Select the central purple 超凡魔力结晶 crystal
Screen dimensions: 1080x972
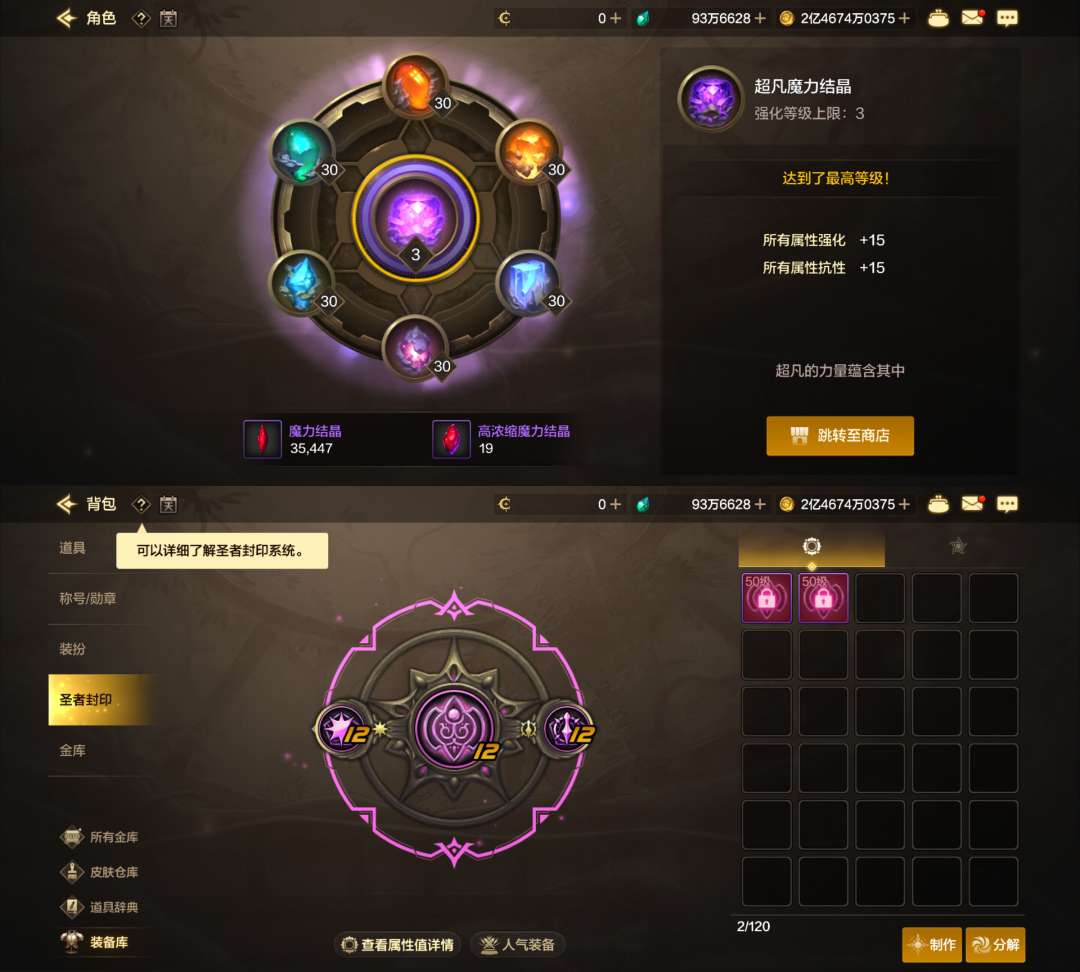415,219
